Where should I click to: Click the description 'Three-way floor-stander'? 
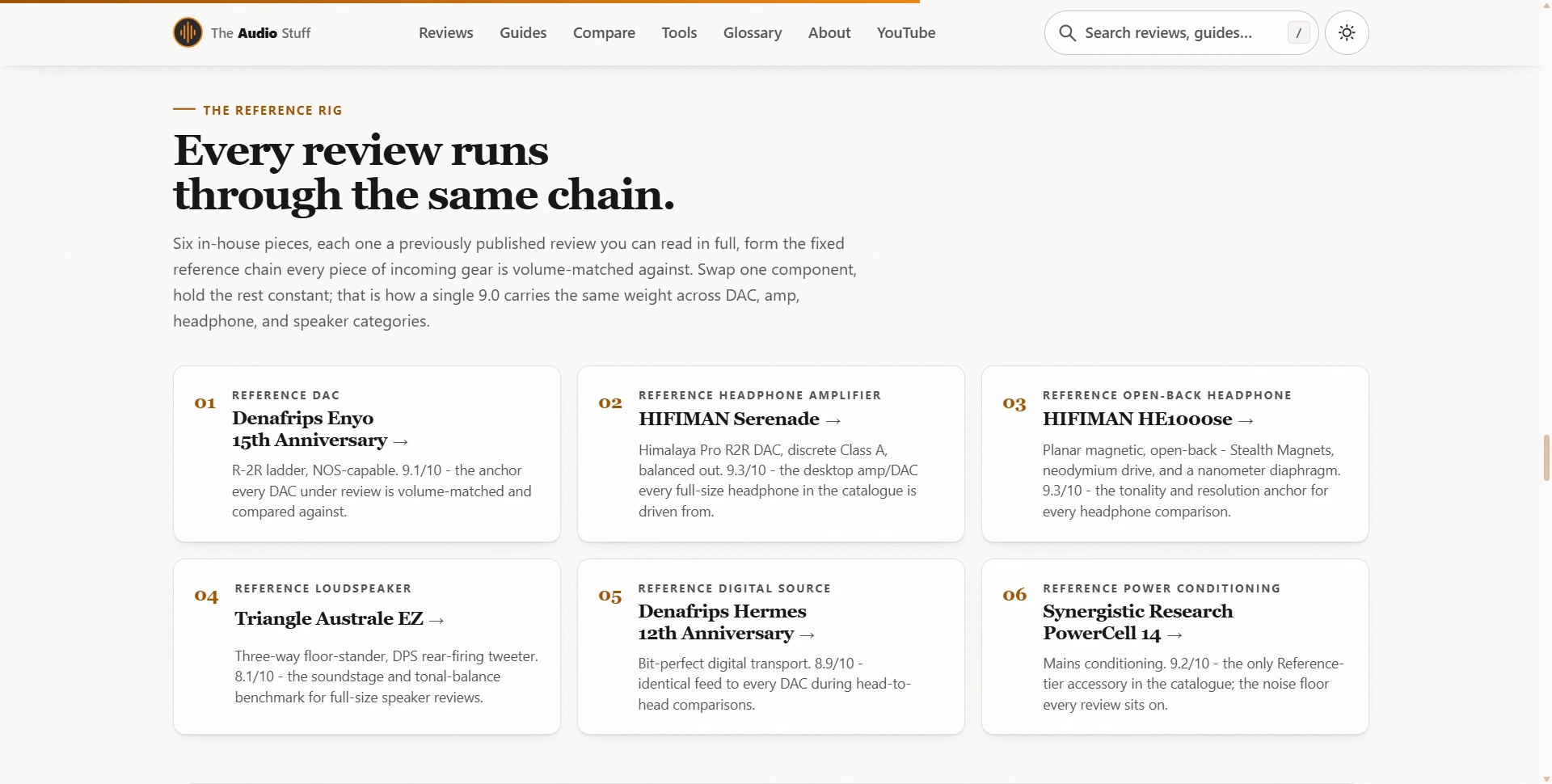386,677
